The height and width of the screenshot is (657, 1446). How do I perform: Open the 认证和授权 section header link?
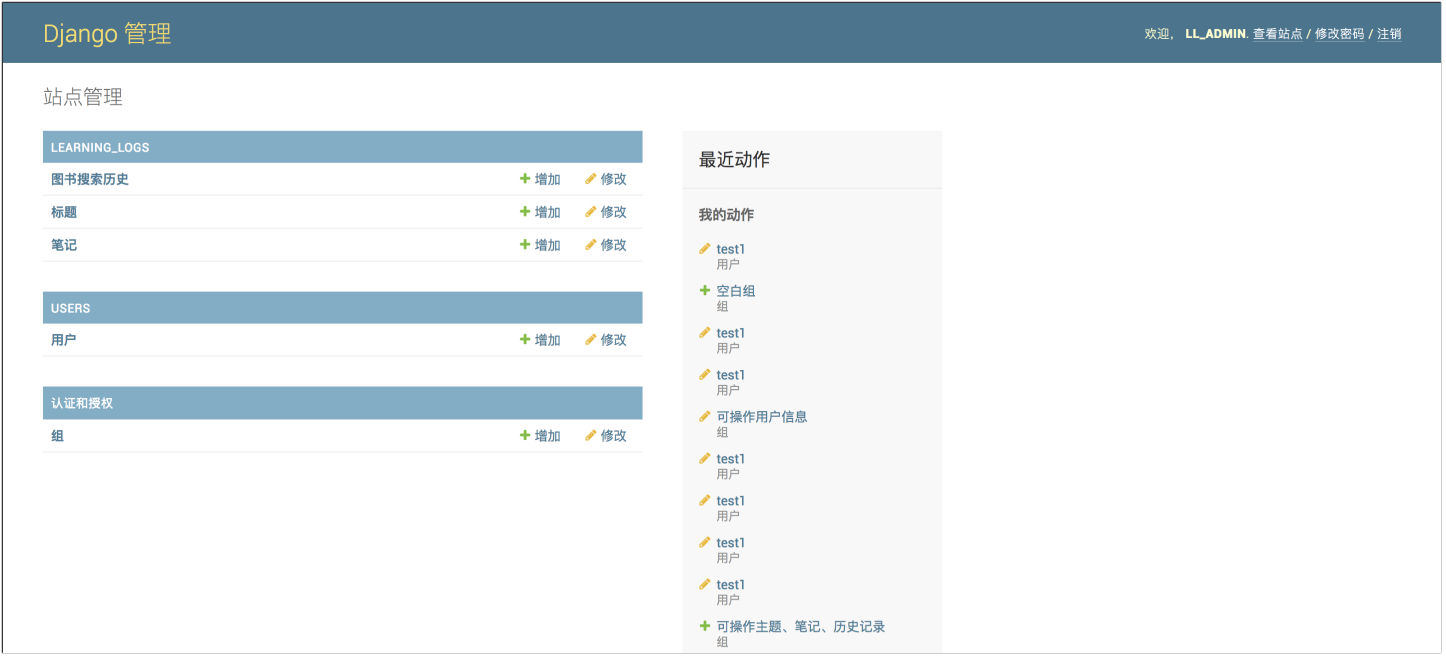tap(82, 403)
